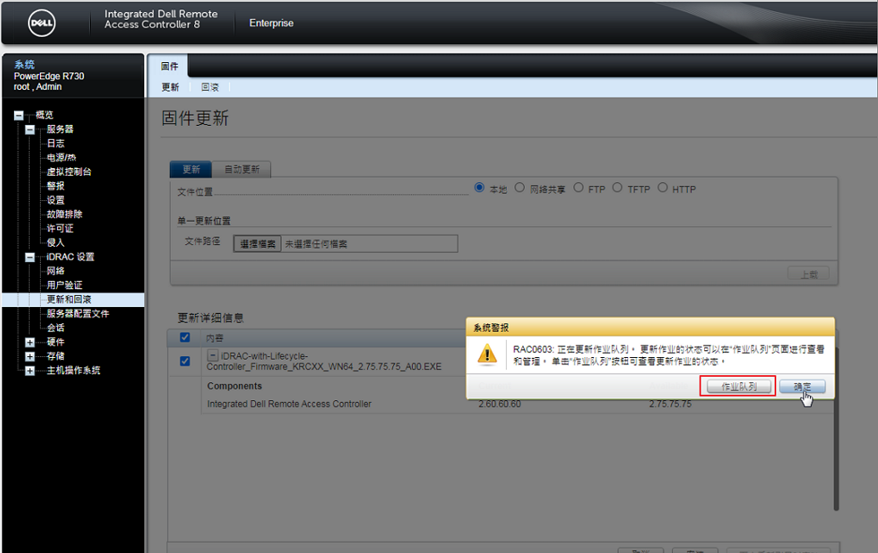This screenshot has width=878, height=553.
Task: Open 服务器配置文件 in the navigation tree
Action: (x=78, y=313)
